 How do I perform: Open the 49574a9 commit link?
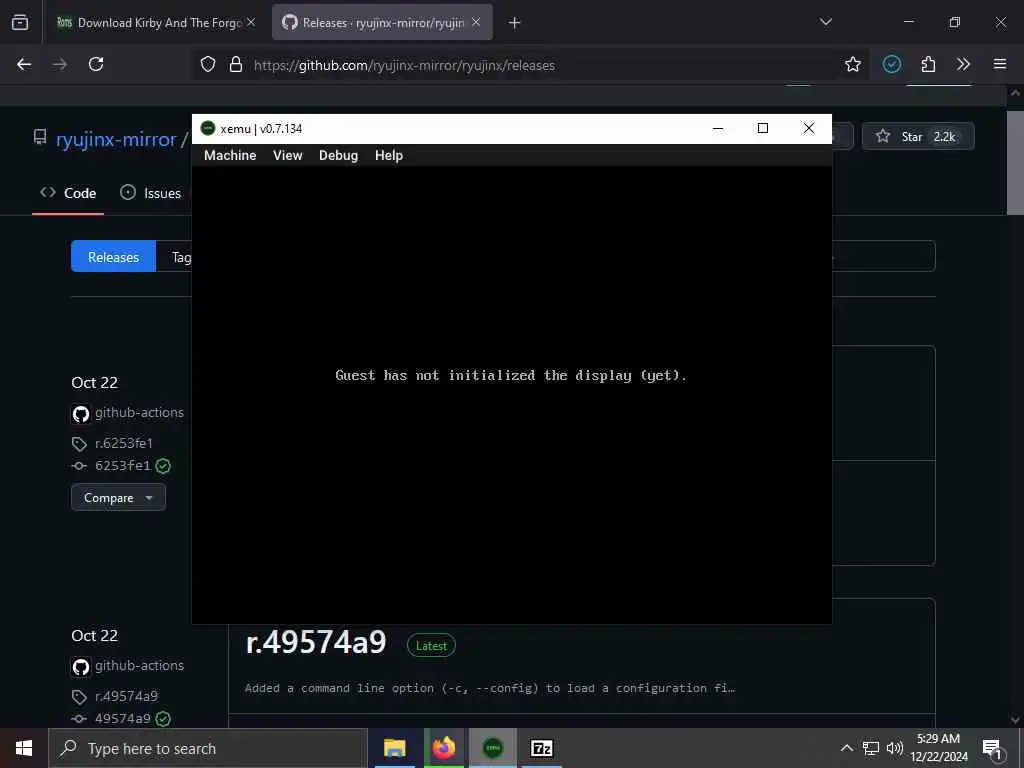pyautogui.click(x=122, y=718)
